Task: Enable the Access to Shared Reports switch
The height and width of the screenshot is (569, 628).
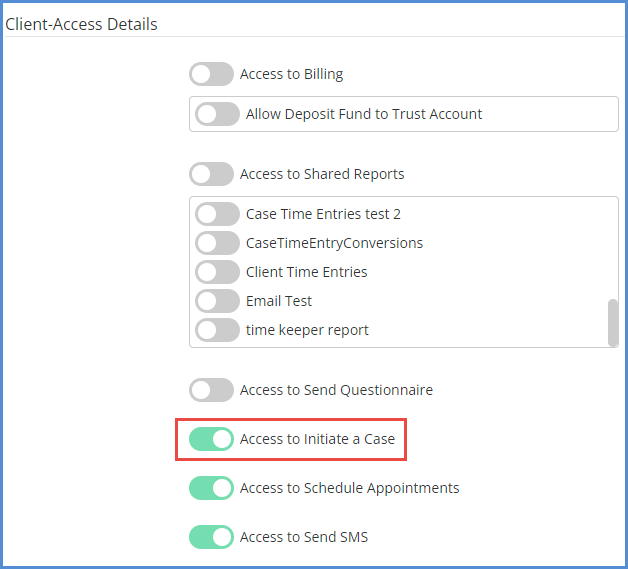Action: click(x=211, y=174)
